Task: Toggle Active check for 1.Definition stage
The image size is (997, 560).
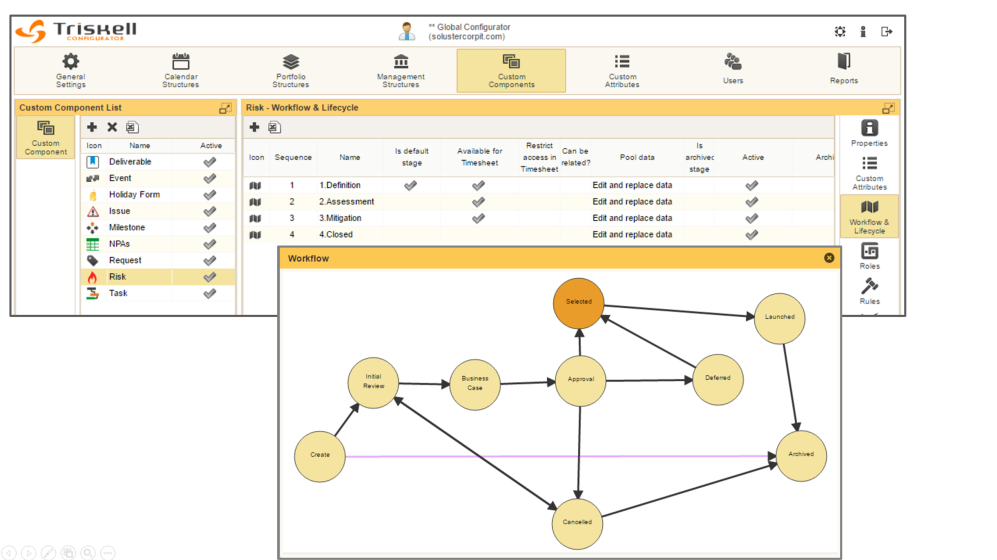Action: click(752, 186)
